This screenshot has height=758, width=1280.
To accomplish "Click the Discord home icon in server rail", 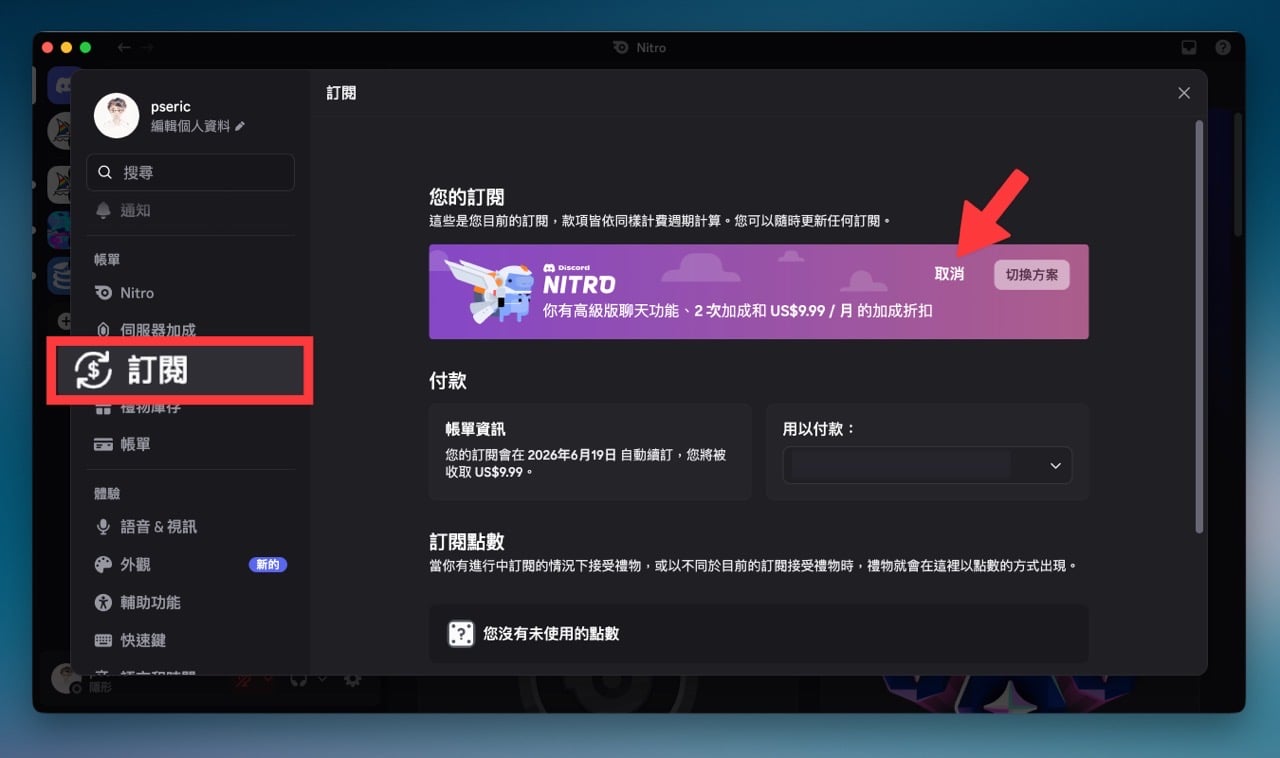I will [60, 86].
